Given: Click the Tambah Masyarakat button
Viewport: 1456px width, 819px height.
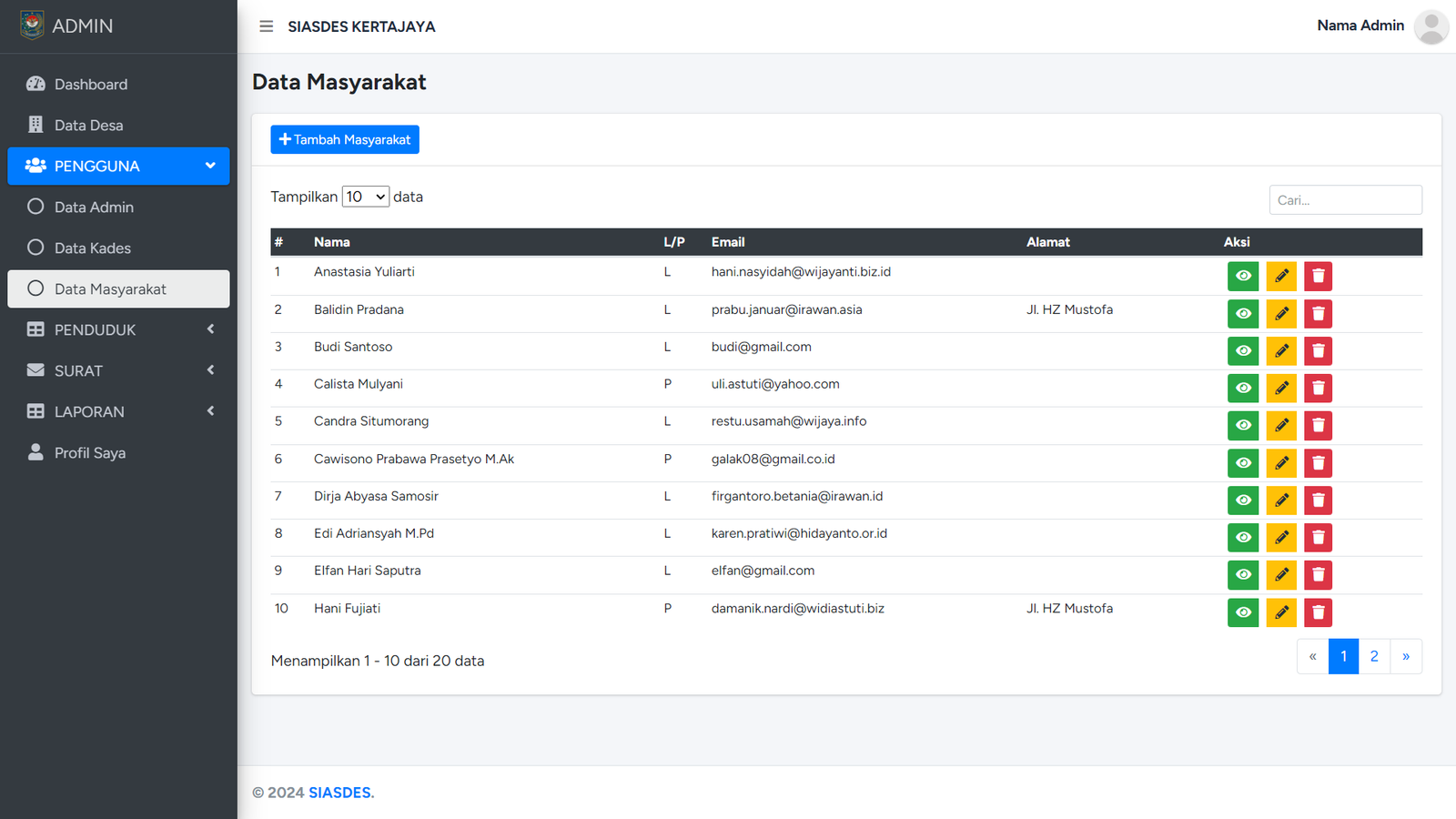Looking at the screenshot, I should tap(345, 139).
